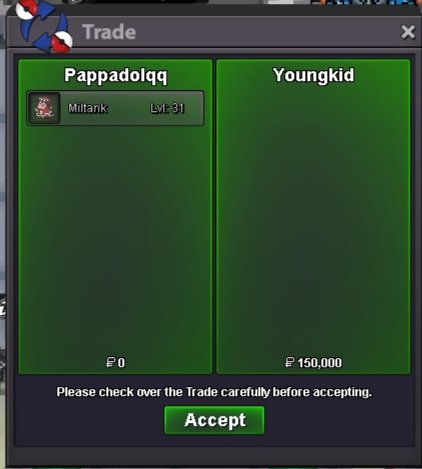Click empty area below Miltank in Pappadolqq's panel

[x=115, y=240]
